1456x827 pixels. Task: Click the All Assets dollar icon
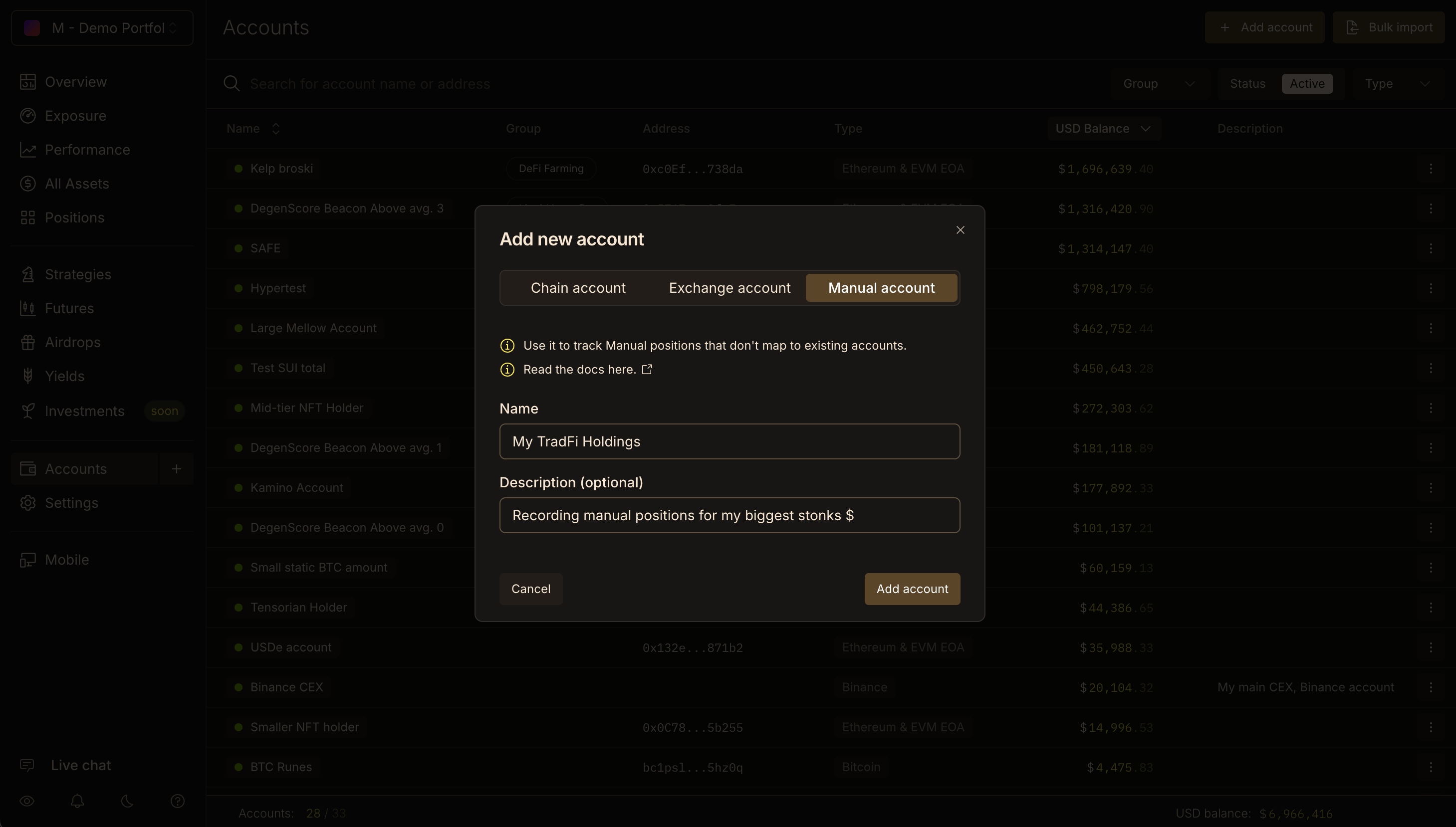(x=27, y=184)
